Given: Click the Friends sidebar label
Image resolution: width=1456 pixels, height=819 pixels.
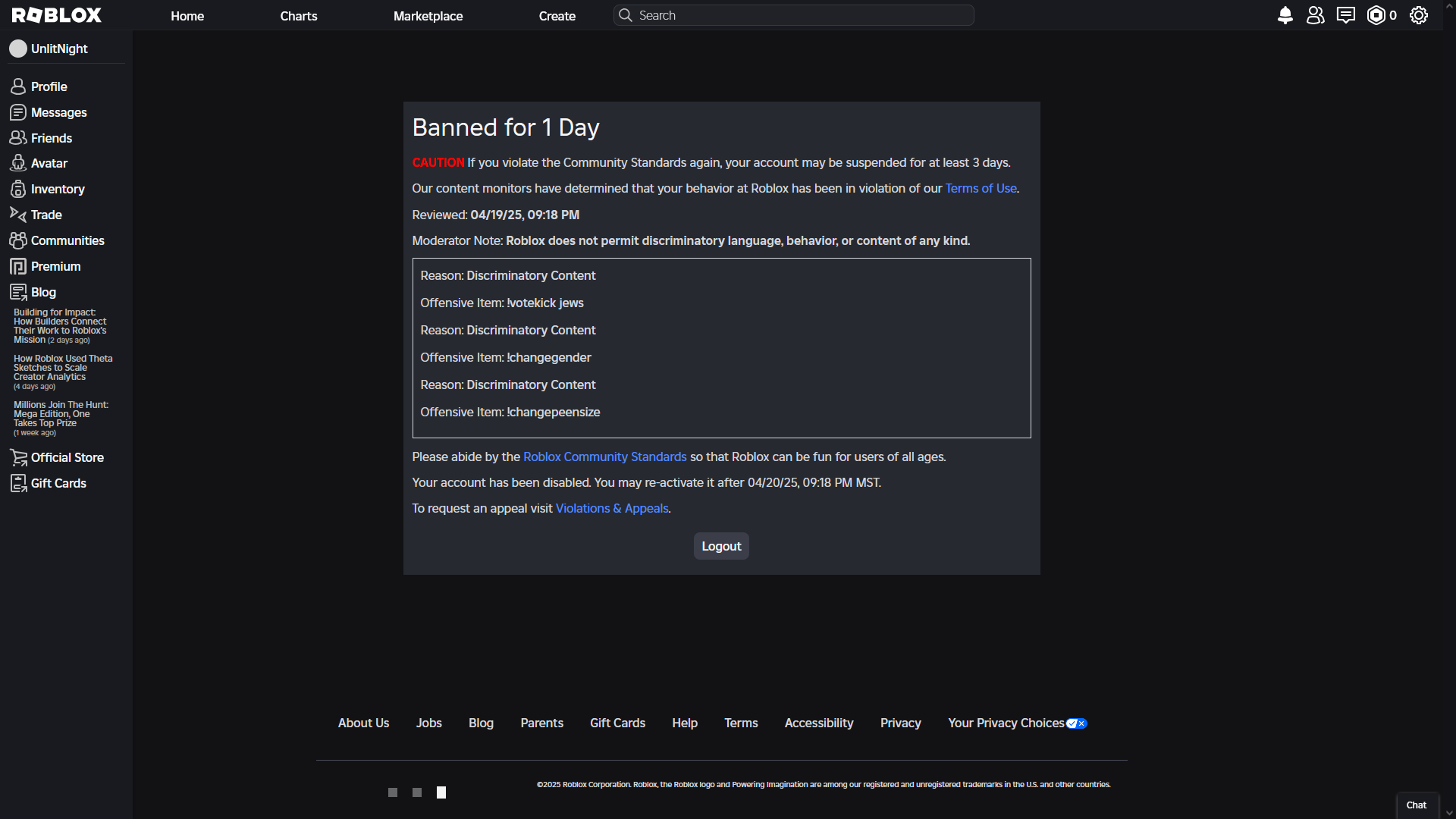Looking at the screenshot, I should pos(52,138).
